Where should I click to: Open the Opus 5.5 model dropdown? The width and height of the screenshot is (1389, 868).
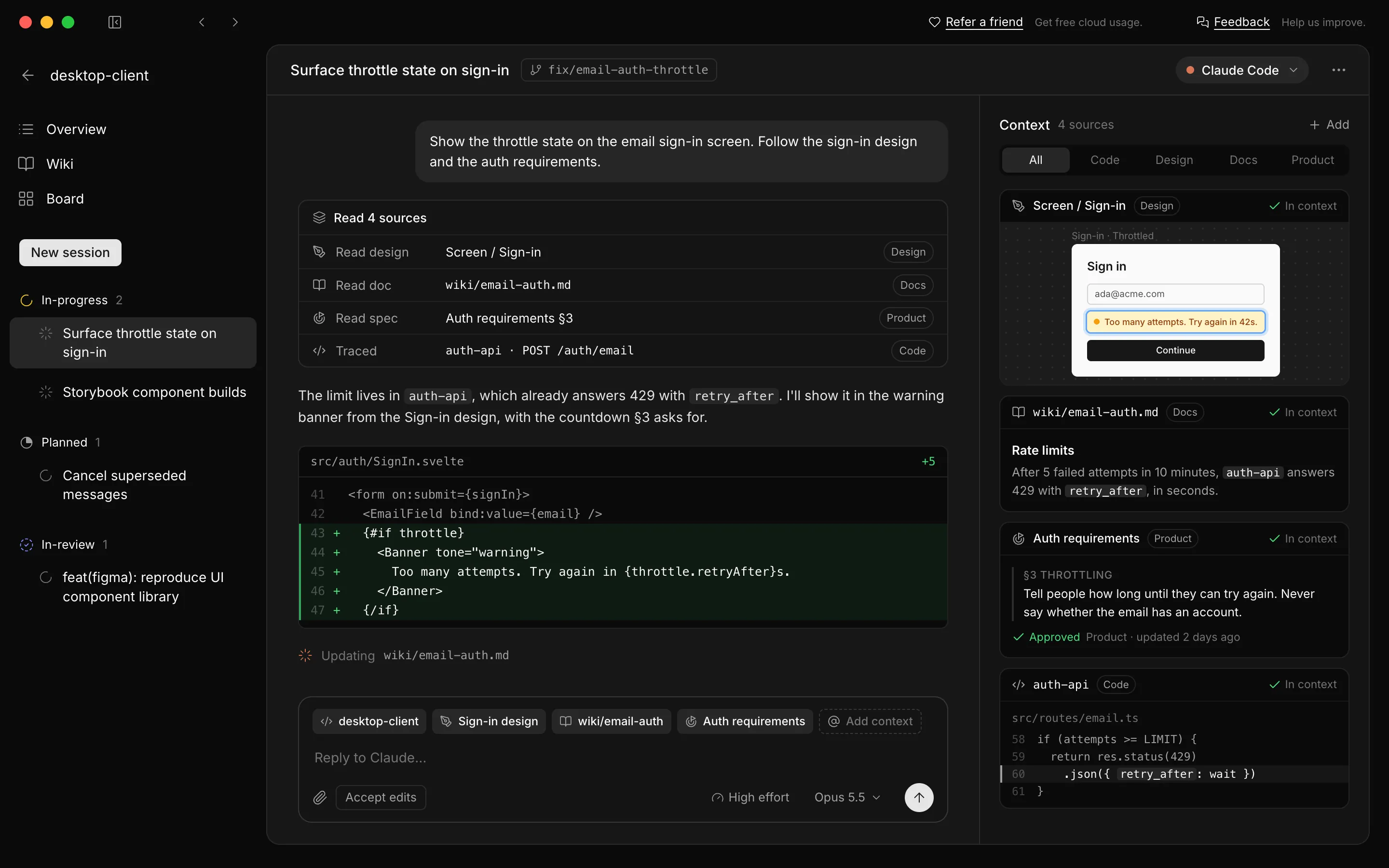pos(847,798)
